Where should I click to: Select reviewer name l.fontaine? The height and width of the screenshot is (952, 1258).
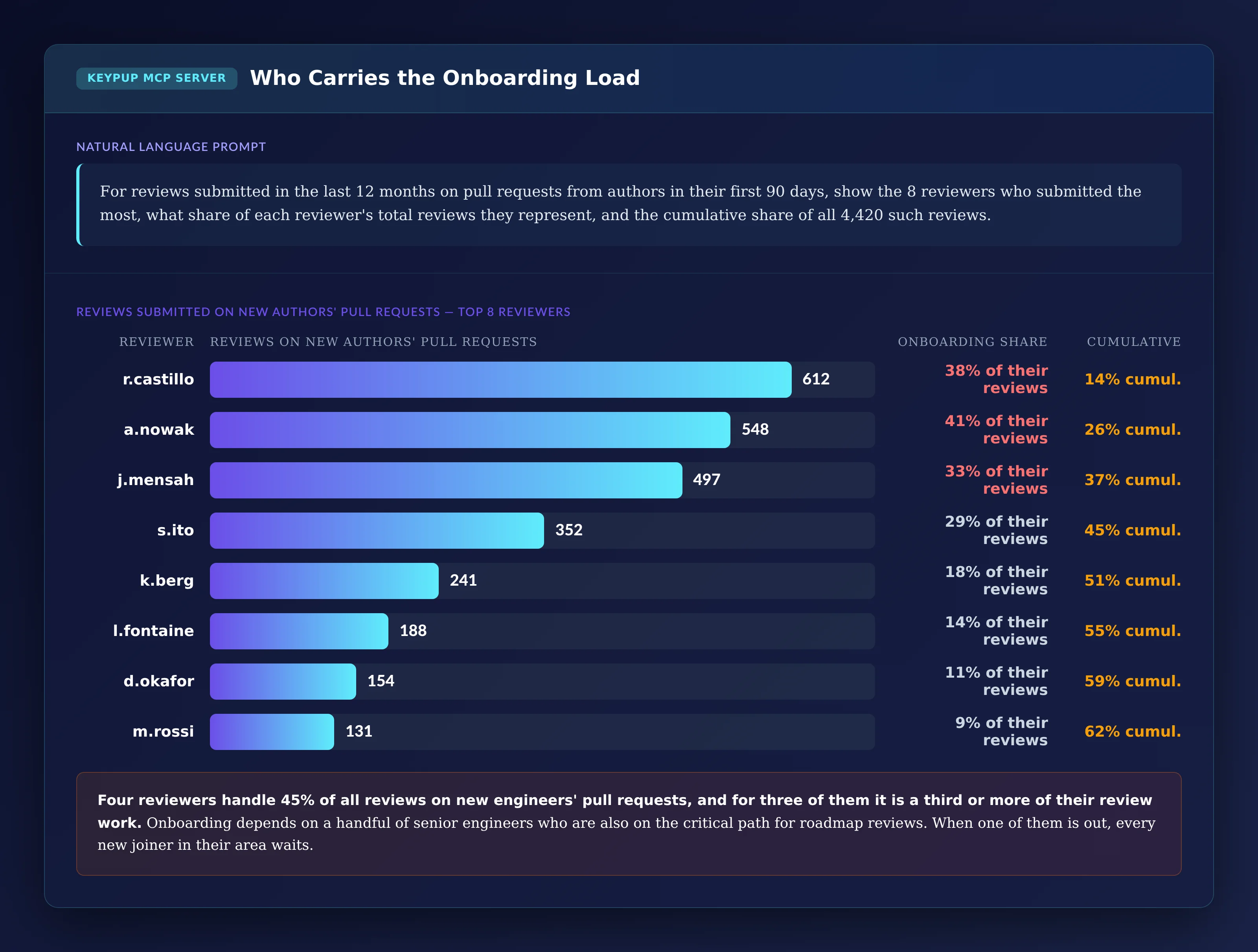154,631
